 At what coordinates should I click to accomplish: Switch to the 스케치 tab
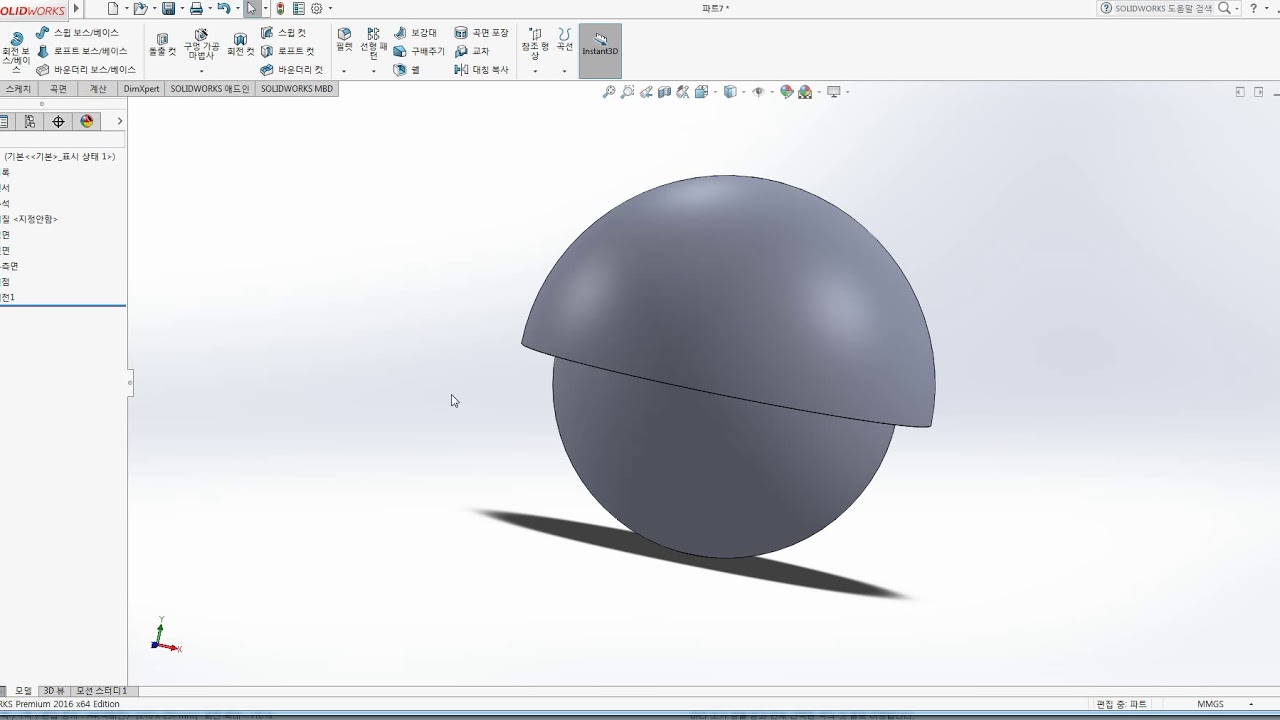[18, 89]
